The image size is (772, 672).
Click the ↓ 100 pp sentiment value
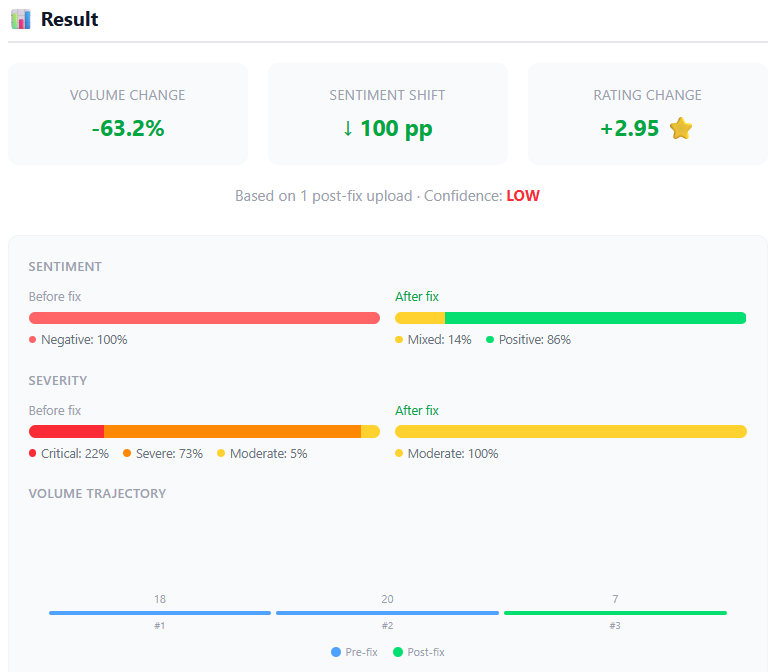[x=387, y=128]
